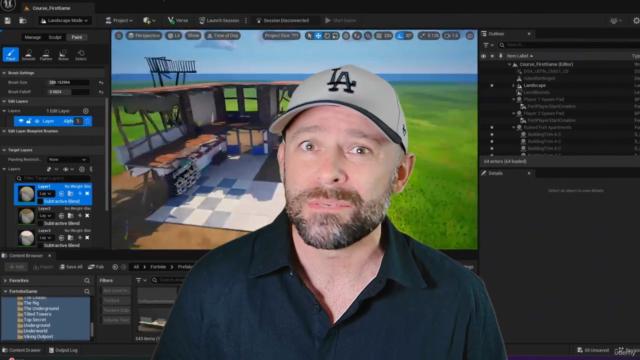Adjust the Brush Falloff slider field
Viewport: 640px width, 360px height.
[x=68, y=92]
